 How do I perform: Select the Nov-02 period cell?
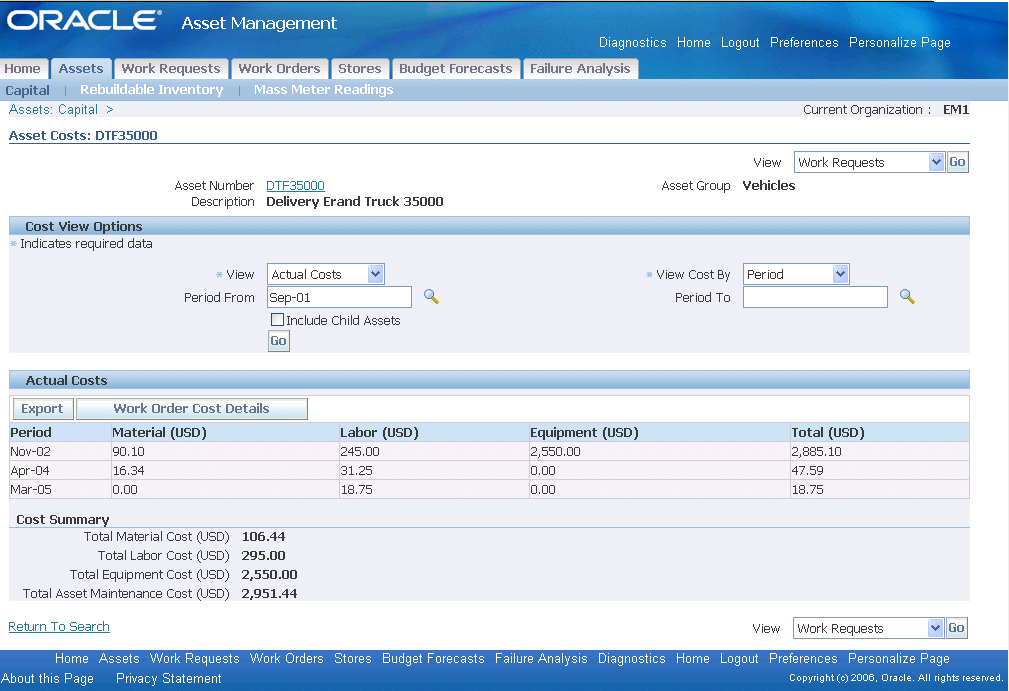click(60, 452)
